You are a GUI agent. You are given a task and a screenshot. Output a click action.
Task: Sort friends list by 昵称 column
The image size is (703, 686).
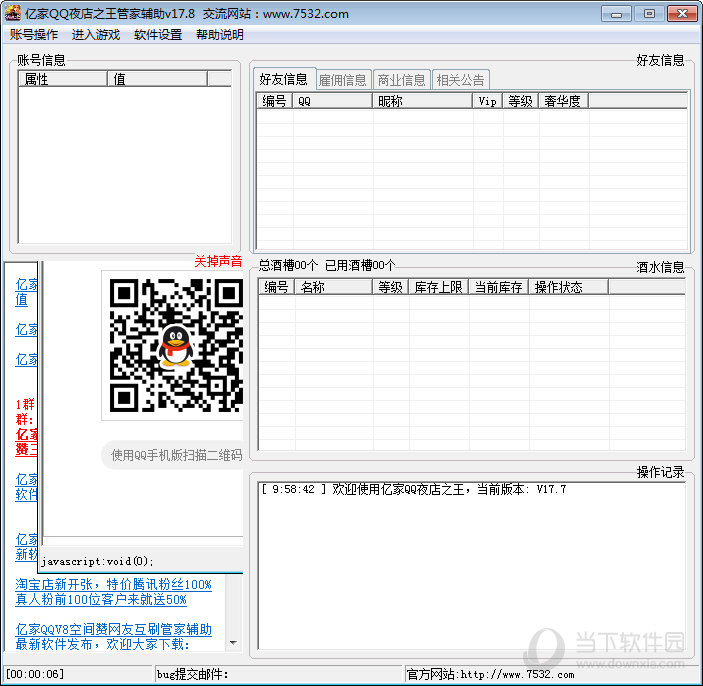[423, 101]
